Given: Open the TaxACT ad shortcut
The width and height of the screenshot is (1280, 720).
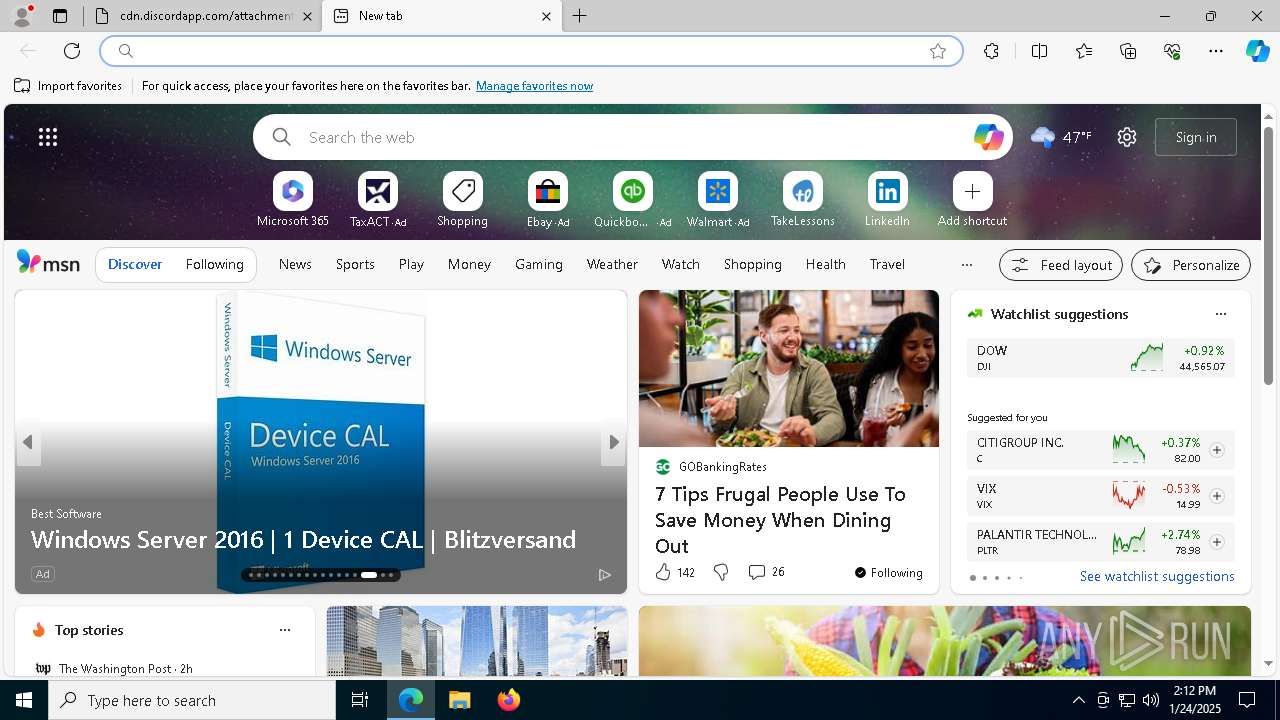Looking at the screenshot, I should 377,200.
